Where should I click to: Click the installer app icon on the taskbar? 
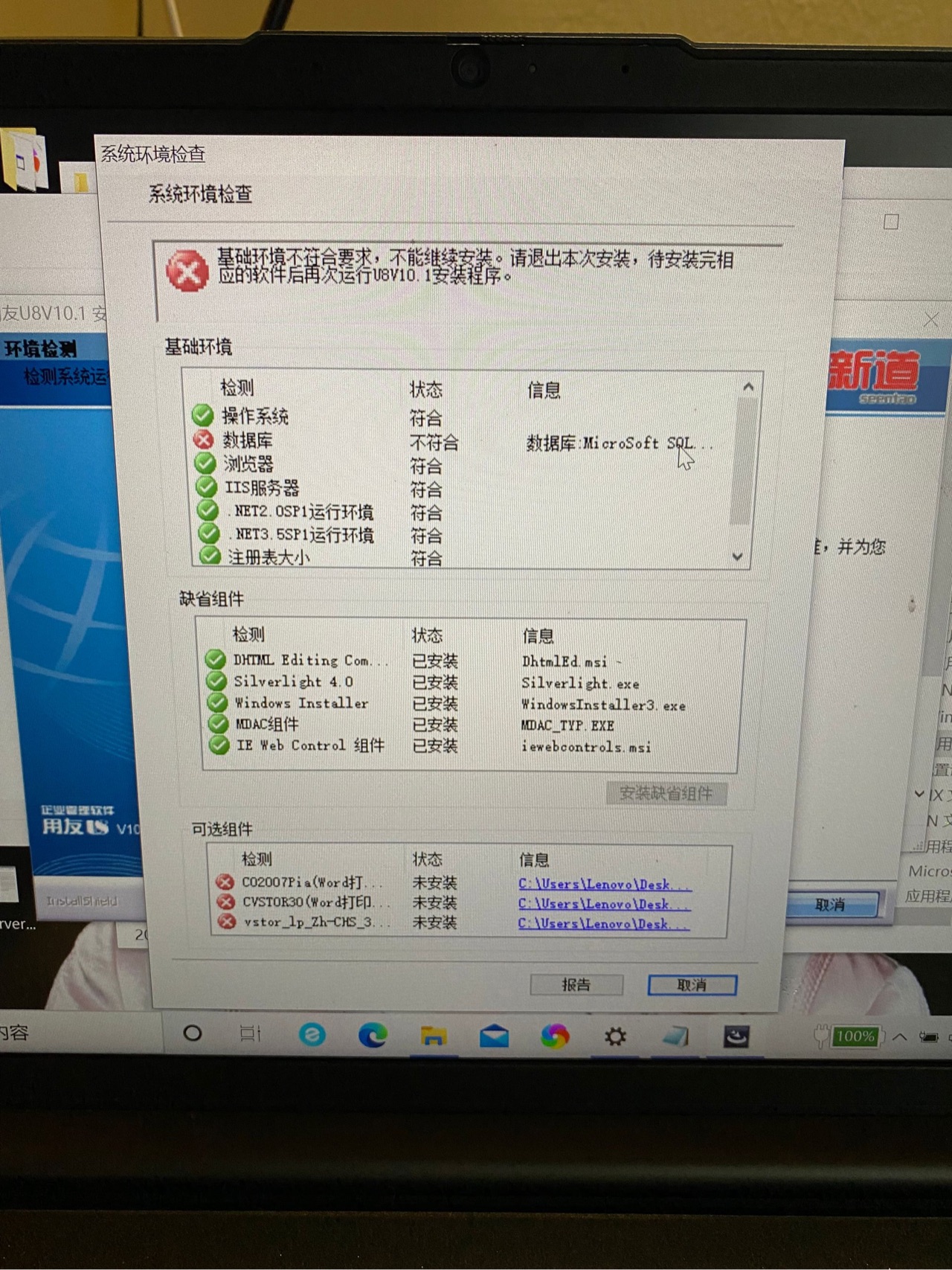click(x=736, y=1036)
